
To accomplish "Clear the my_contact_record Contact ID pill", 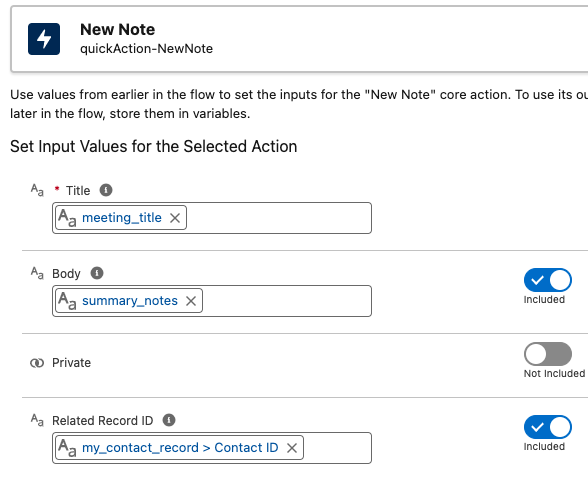I will (292, 448).
